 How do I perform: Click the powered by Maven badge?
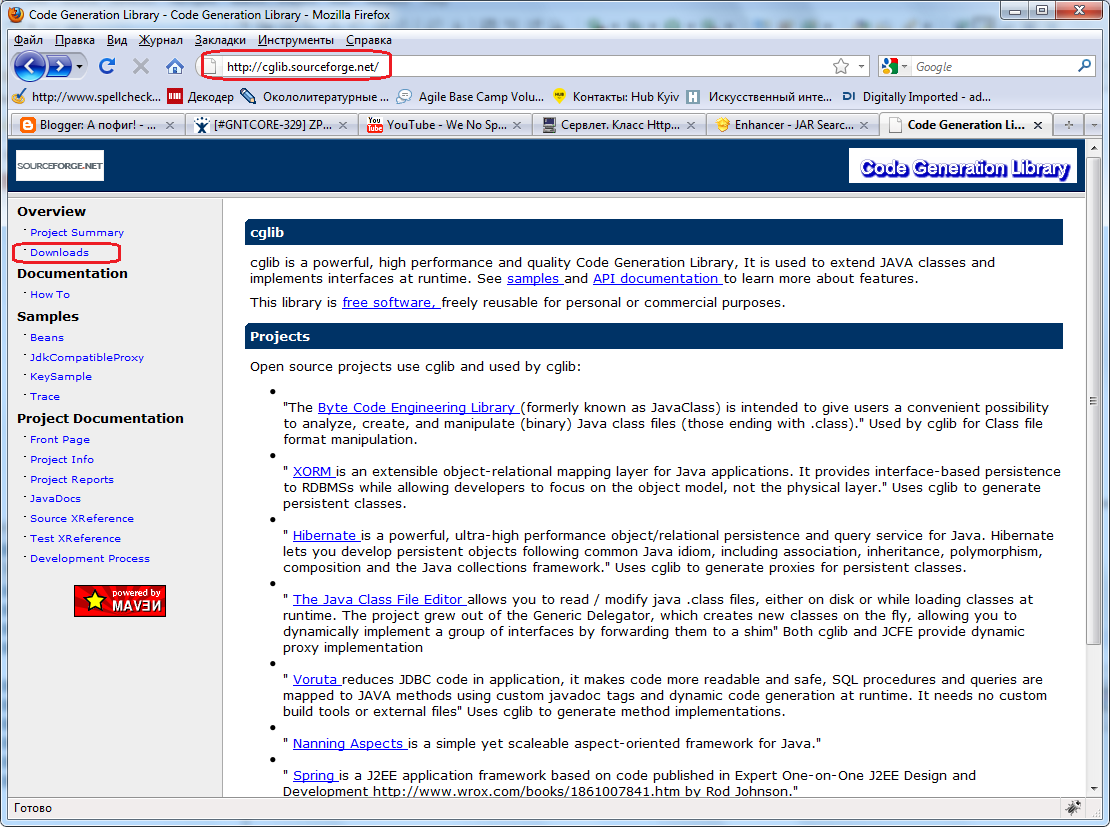pos(120,600)
